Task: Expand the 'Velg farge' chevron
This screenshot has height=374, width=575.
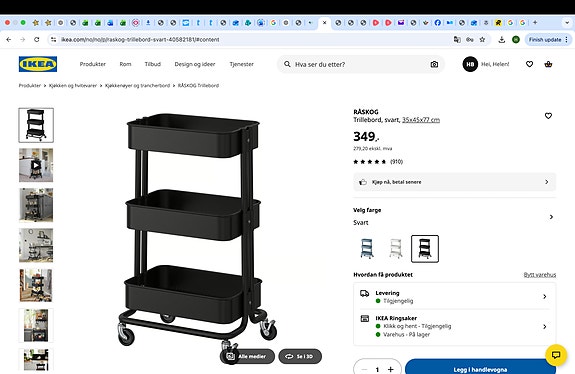Action: [x=551, y=217]
